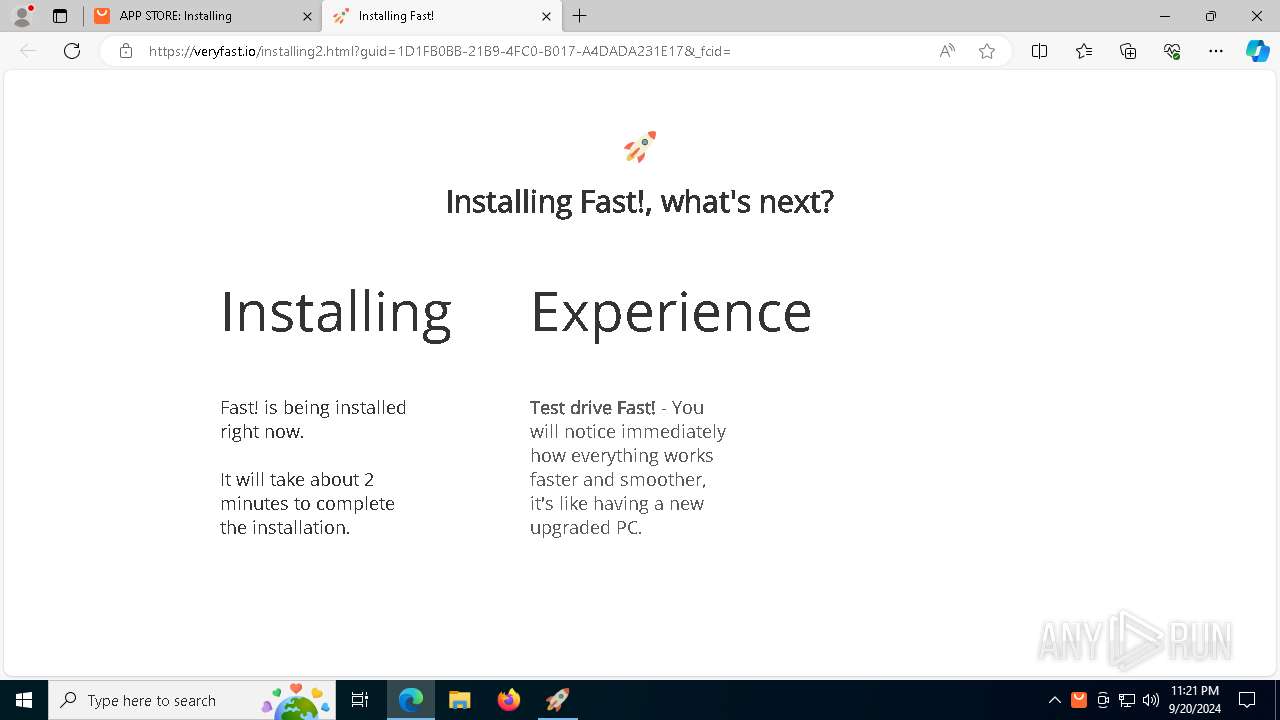Screen dimensions: 1280x720
Task: Click the large 'Experience' heading
Action: coord(671,312)
